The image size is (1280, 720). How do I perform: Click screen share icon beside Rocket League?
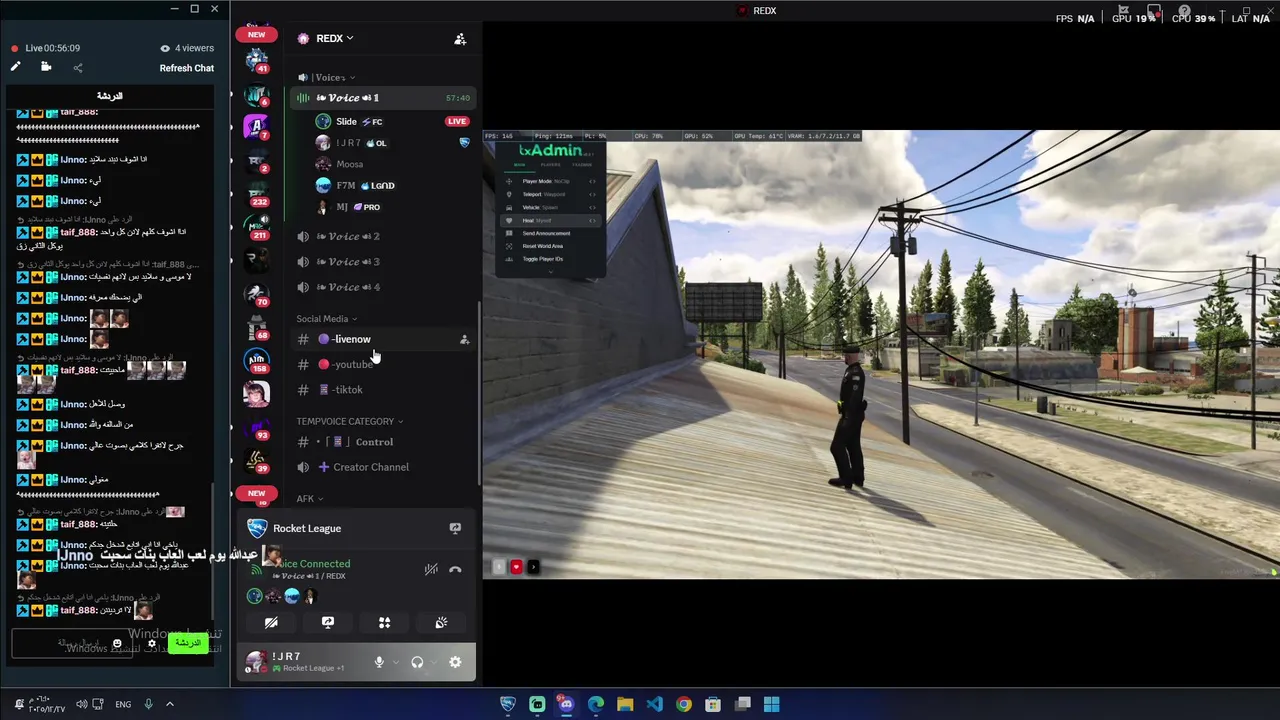click(455, 528)
